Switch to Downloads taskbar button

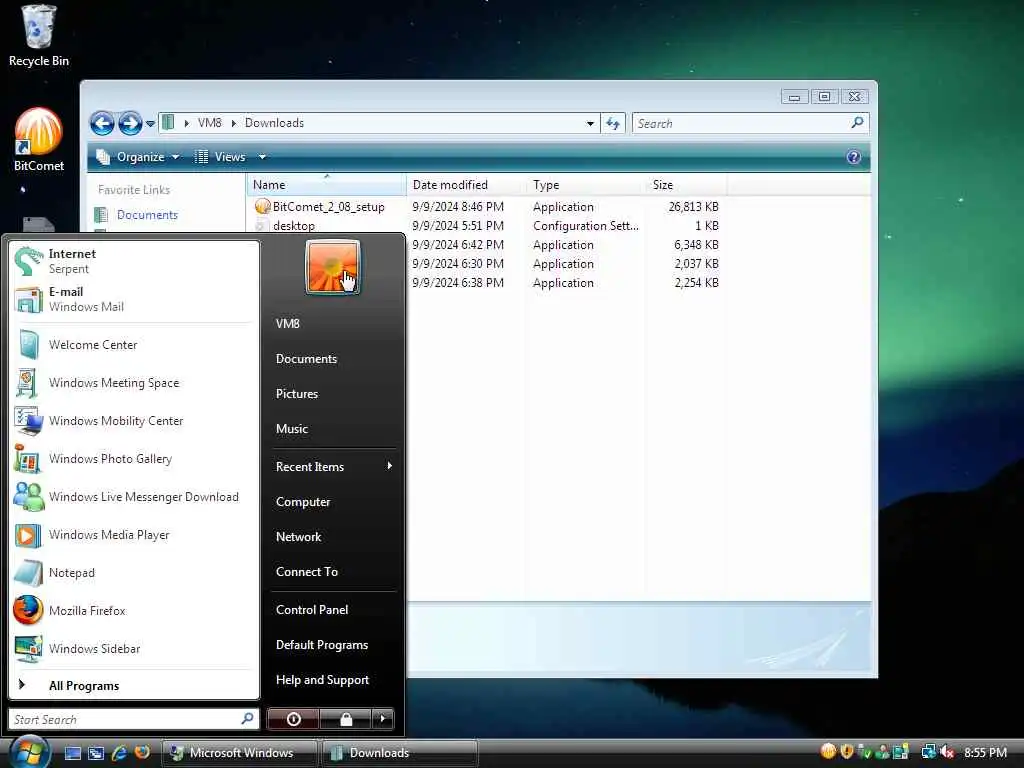400,752
